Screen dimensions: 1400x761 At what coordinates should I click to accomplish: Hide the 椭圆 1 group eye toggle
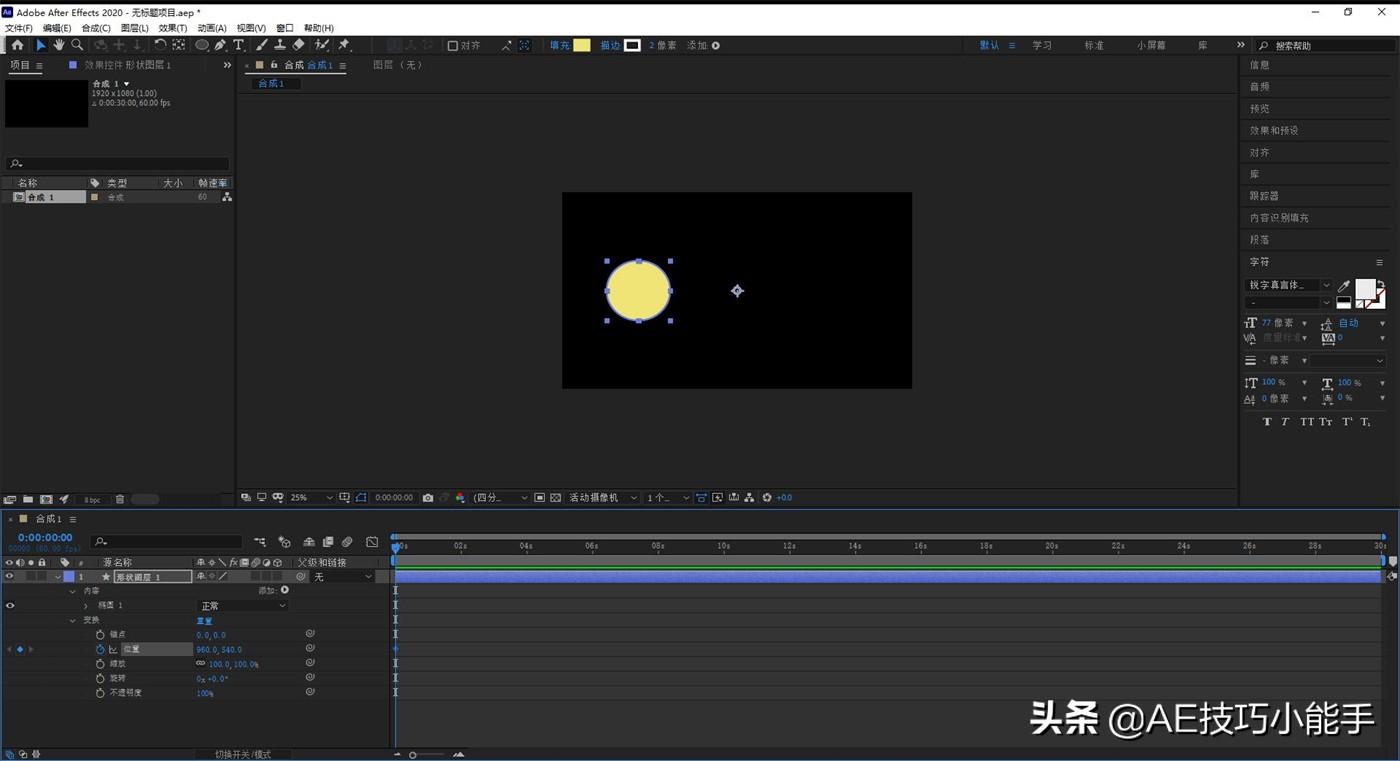pyautogui.click(x=10, y=605)
